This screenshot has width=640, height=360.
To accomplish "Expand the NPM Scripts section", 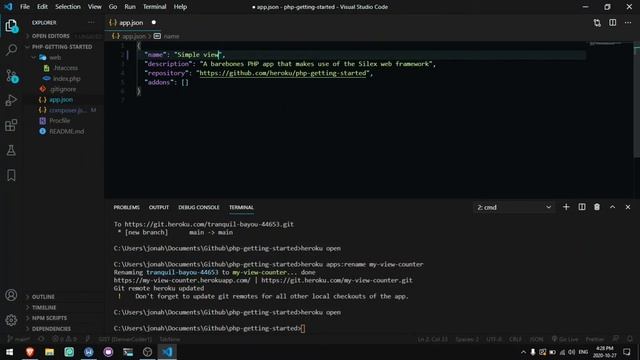I will pos(49,318).
